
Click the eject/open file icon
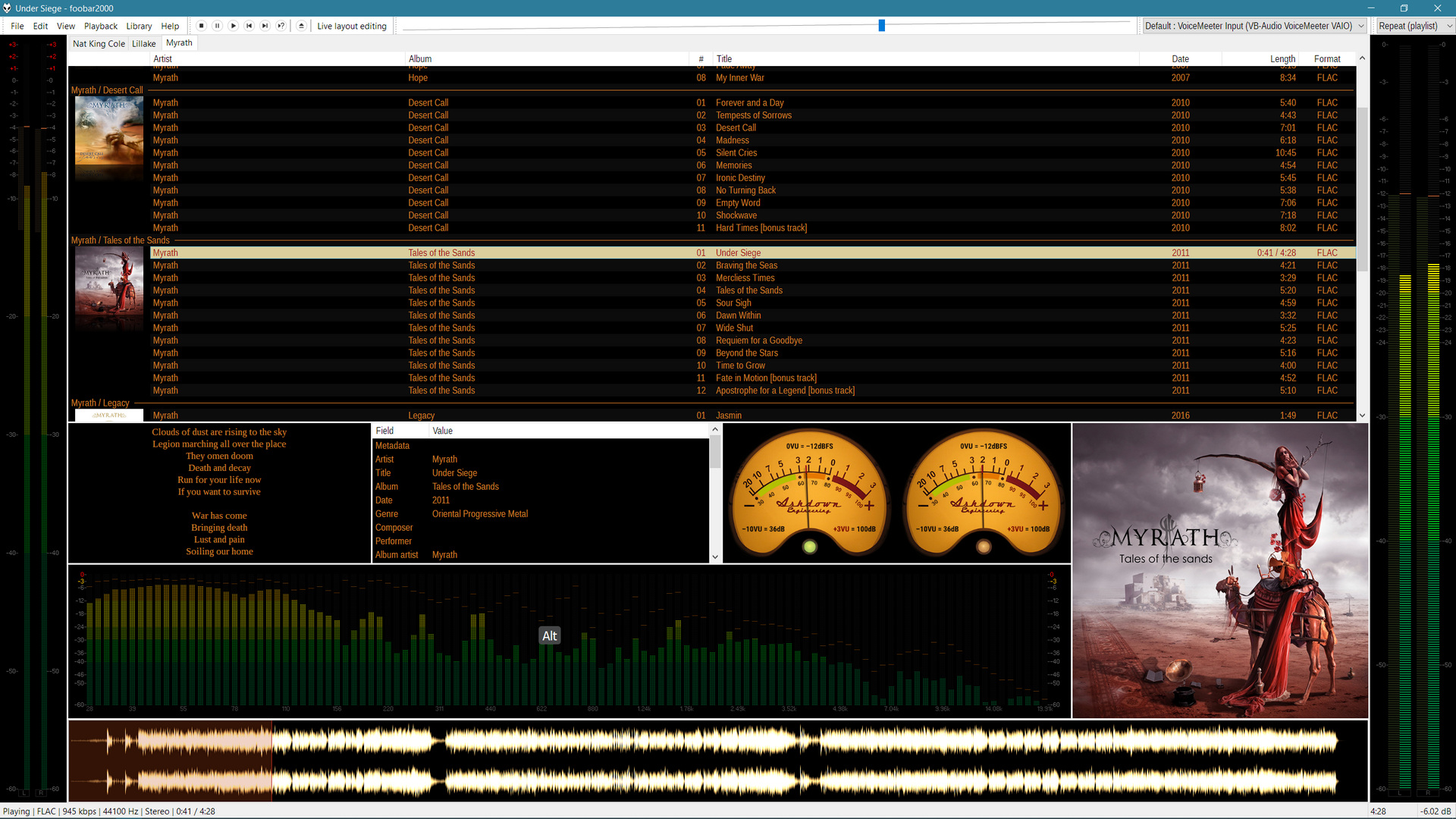[301, 26]
